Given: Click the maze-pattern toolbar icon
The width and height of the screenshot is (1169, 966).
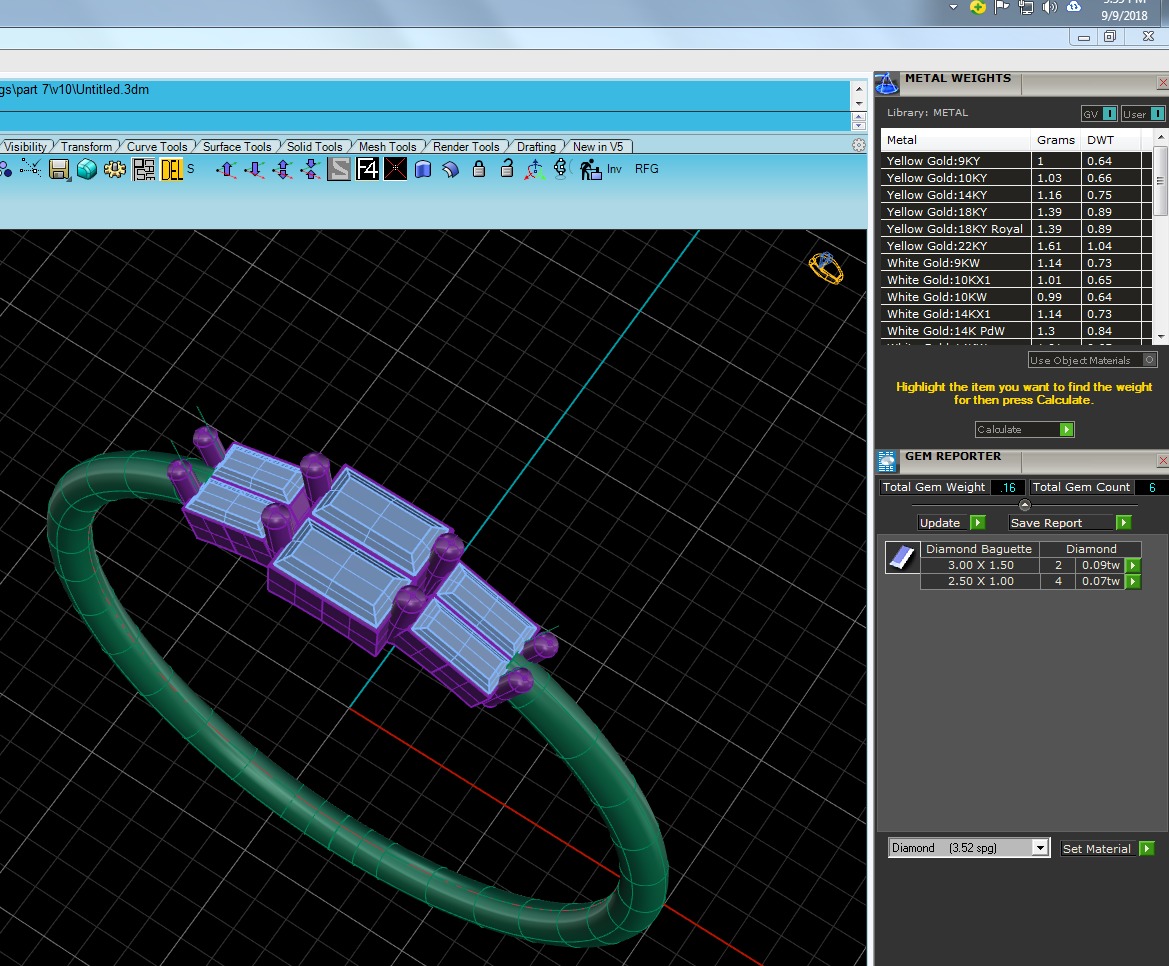Looking at the screenshot, I should point(144,169).
